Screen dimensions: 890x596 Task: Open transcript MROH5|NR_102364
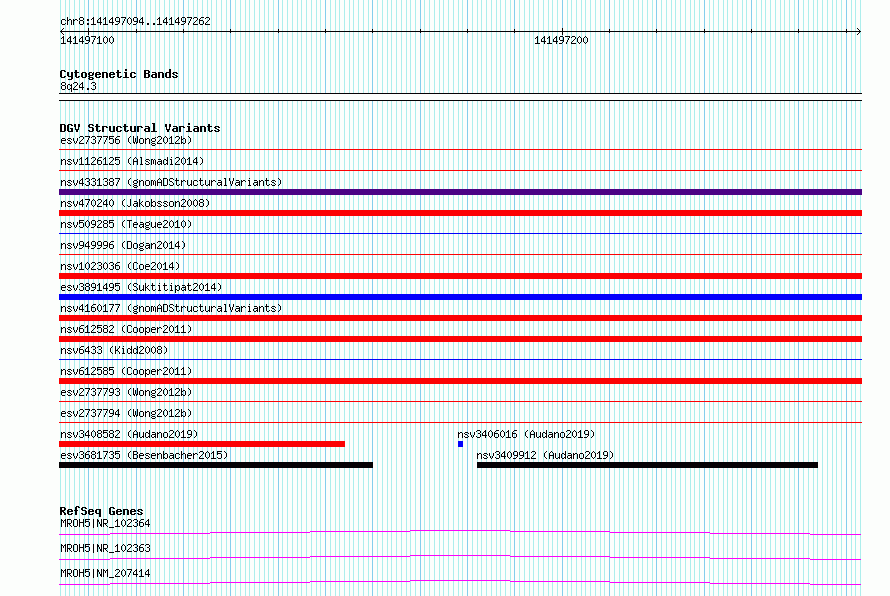(105, 523)
